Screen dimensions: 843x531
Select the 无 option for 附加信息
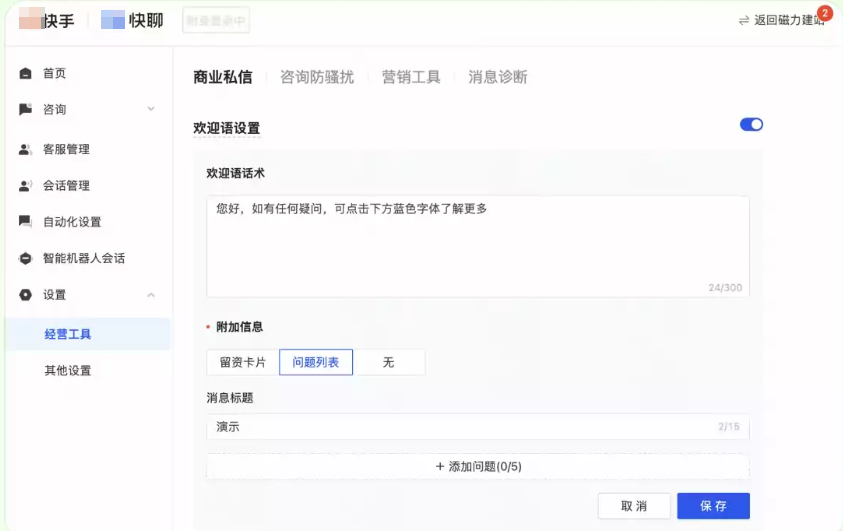[x=389, y=362]
